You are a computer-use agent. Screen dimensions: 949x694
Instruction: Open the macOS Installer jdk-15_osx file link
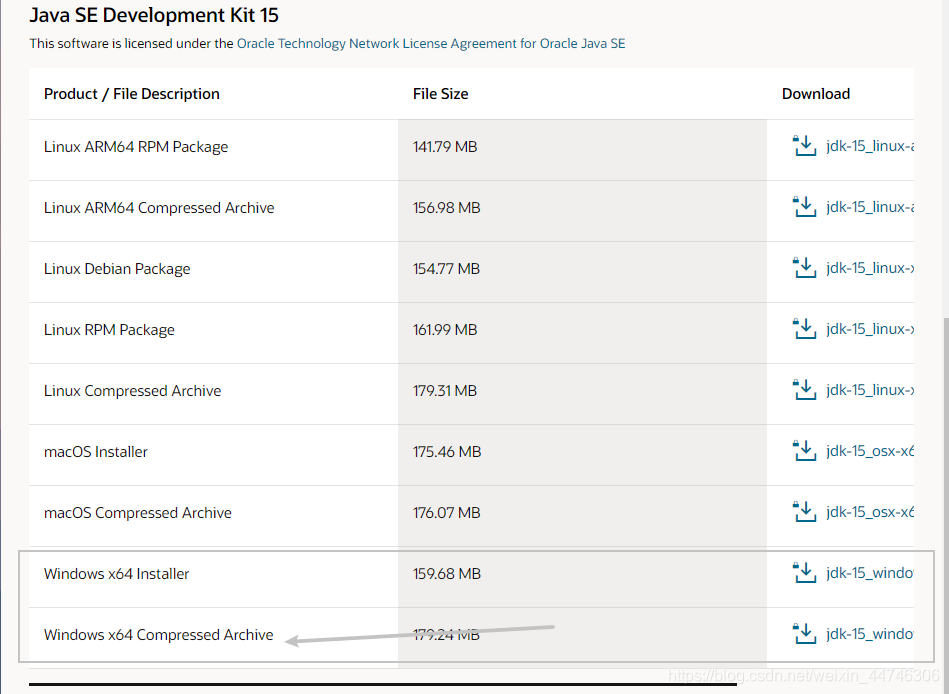869,452
